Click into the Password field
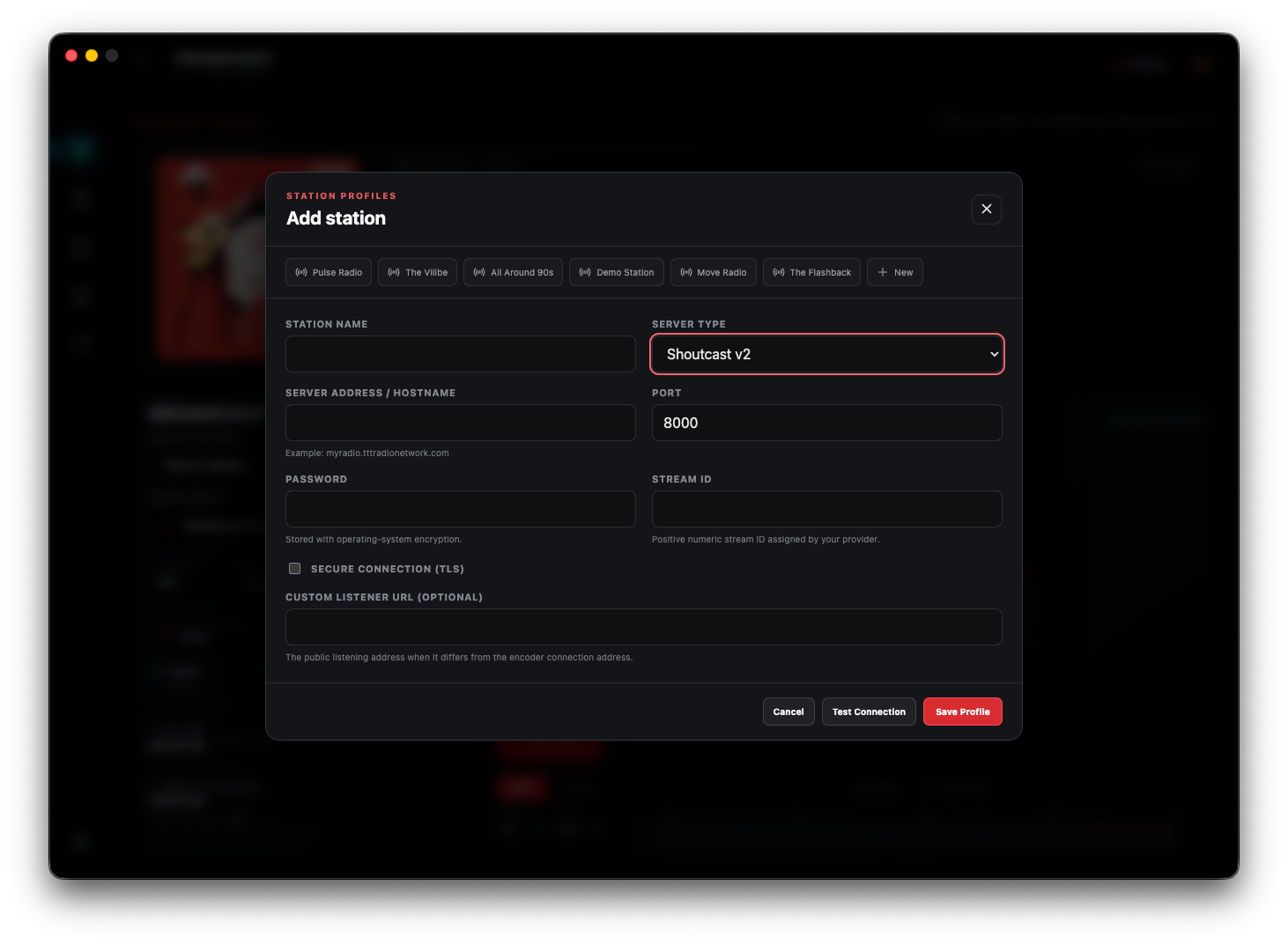The width and height of the screenshot is (1288, 944). click(461, 509)
